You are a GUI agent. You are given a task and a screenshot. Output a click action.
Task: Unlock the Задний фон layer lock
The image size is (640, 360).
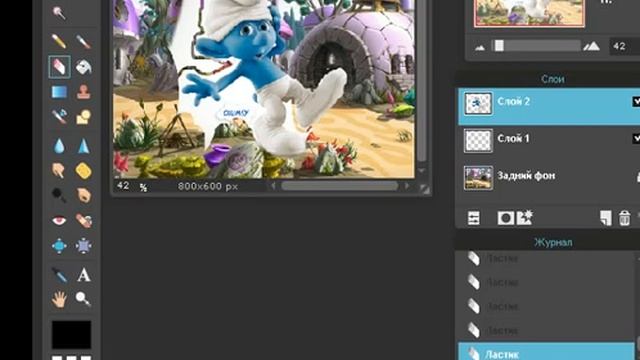coord(638,176)
